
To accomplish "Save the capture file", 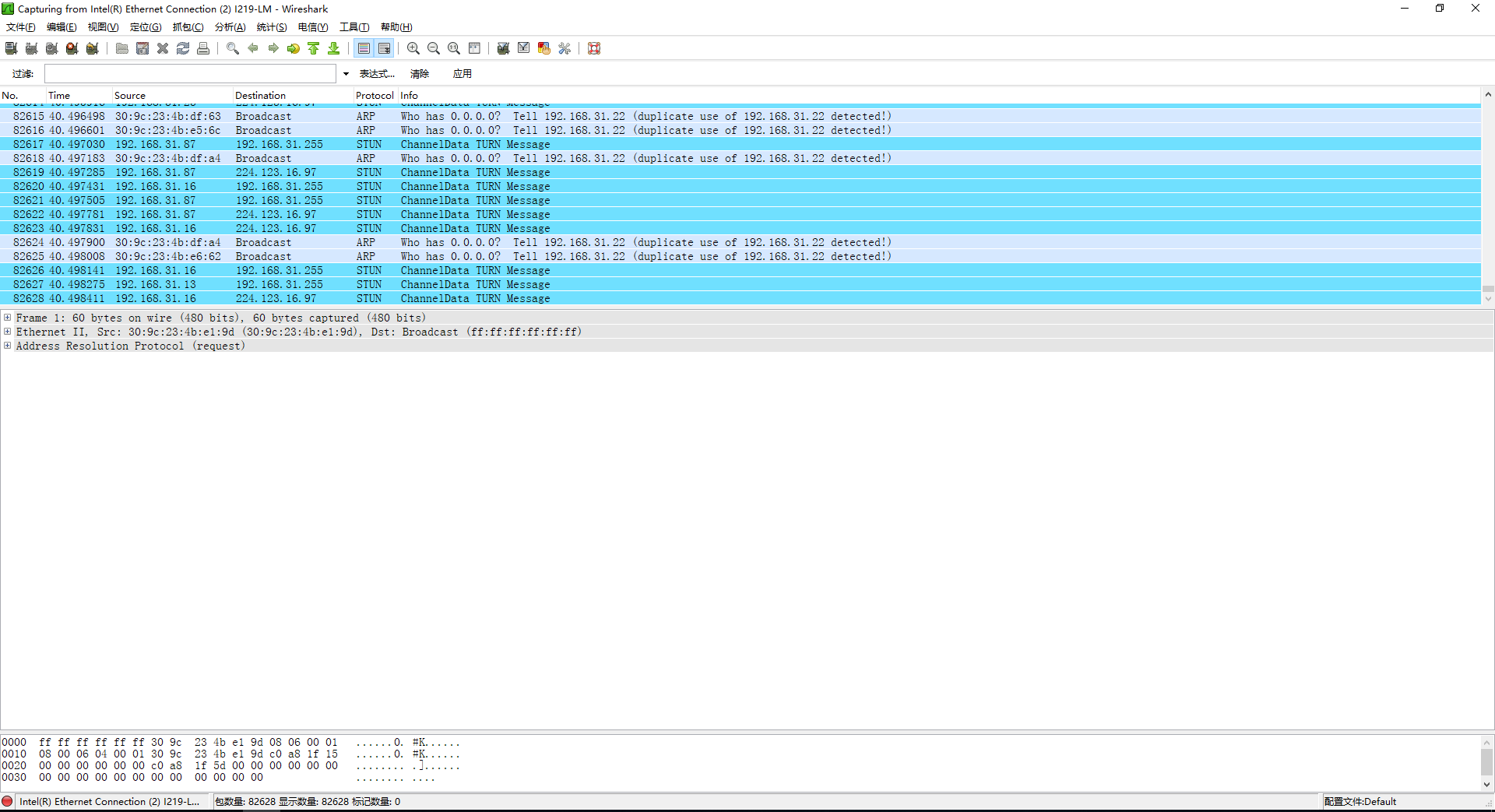I will 142,48.
